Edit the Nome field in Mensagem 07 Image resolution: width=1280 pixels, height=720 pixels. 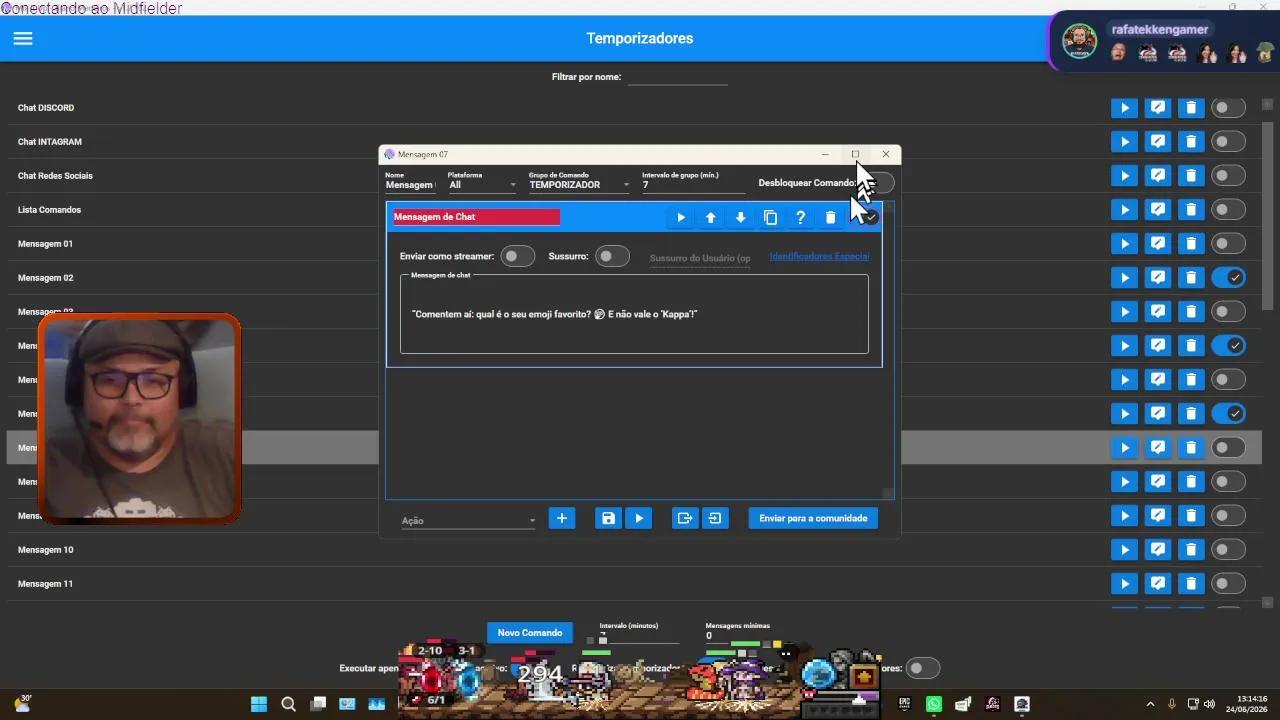tap(411, 185)
